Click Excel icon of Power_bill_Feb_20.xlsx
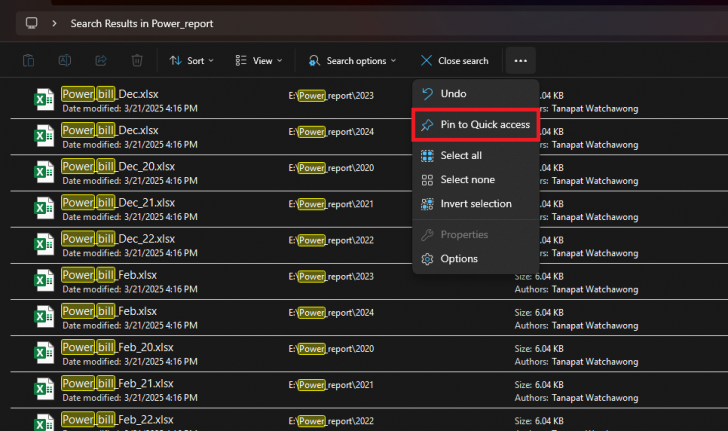This screenshot has height=431, width=728. point(44,353)
